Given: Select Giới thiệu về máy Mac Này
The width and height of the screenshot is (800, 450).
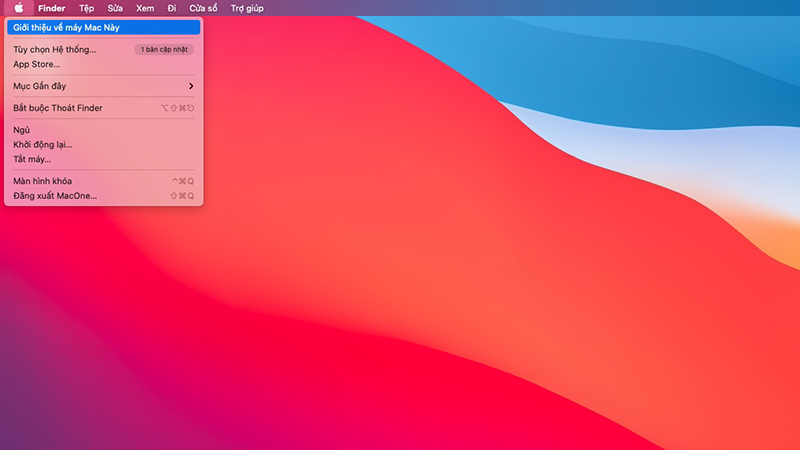Looking at the screenshot, I should coord(104,28).
